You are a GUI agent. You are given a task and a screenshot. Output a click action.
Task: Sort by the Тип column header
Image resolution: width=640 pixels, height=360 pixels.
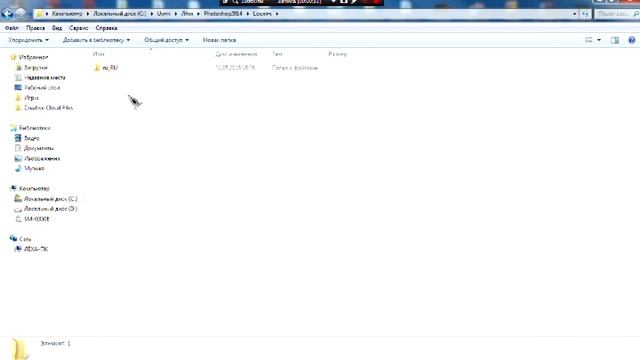coord(277,54)
